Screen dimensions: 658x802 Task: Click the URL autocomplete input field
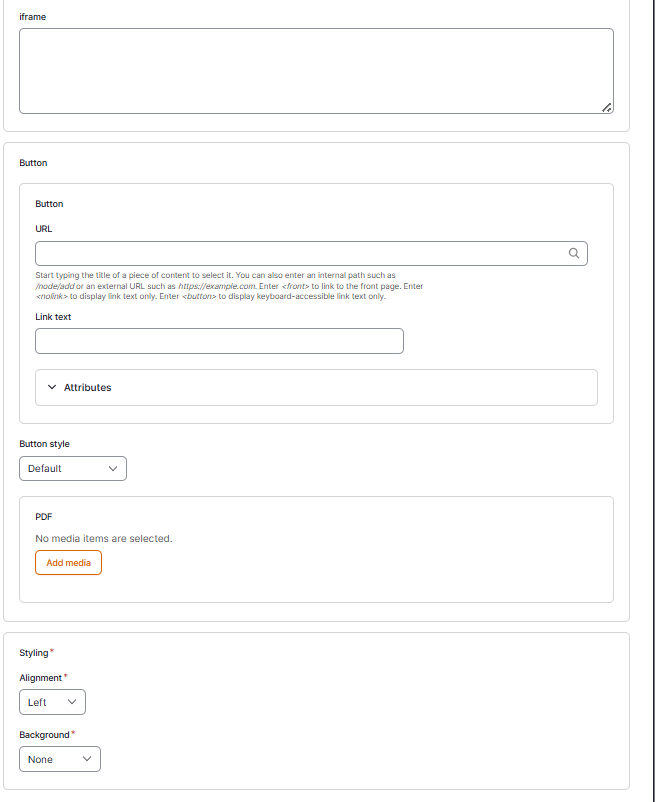click(311, 254)
